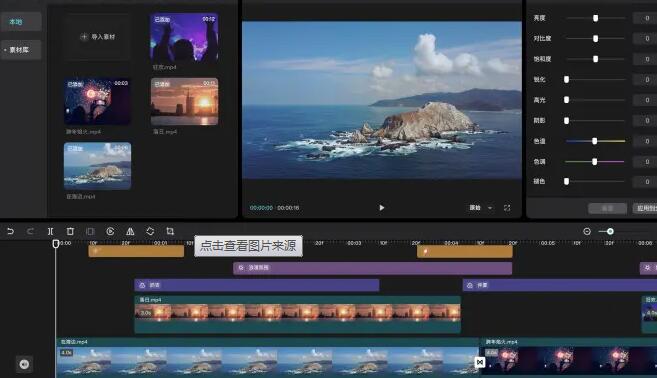Click the greyed-out reset button in adjustment panel
657x378 pixels.
(x=608, y=208)
